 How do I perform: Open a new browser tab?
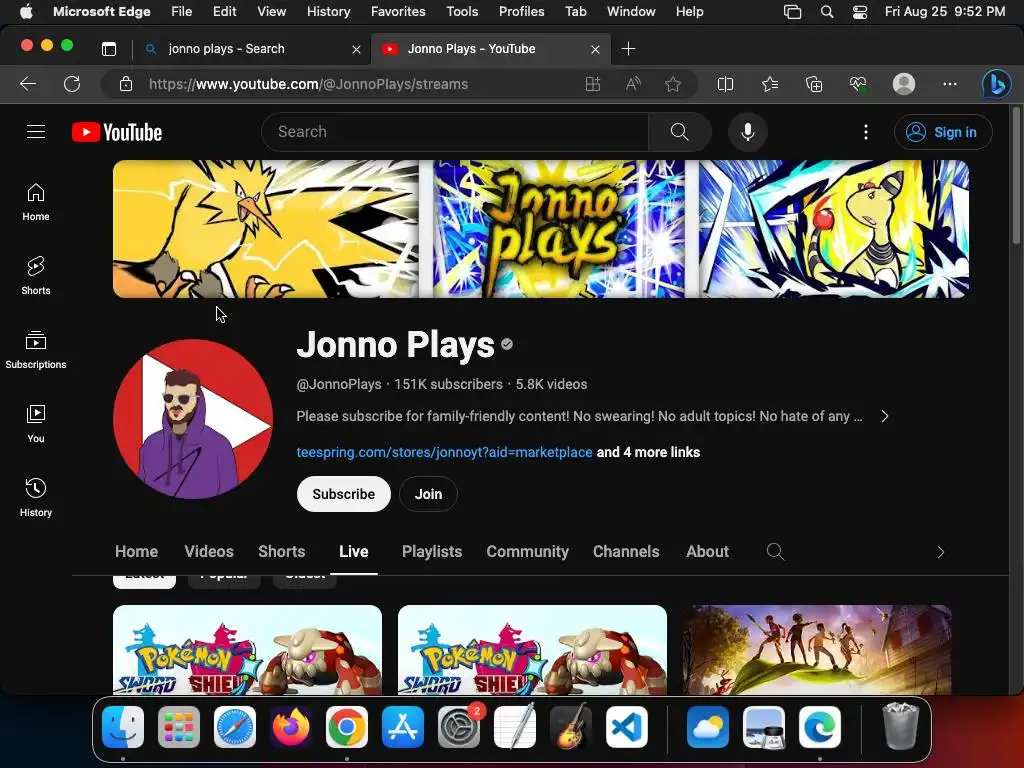click(628, 49)
